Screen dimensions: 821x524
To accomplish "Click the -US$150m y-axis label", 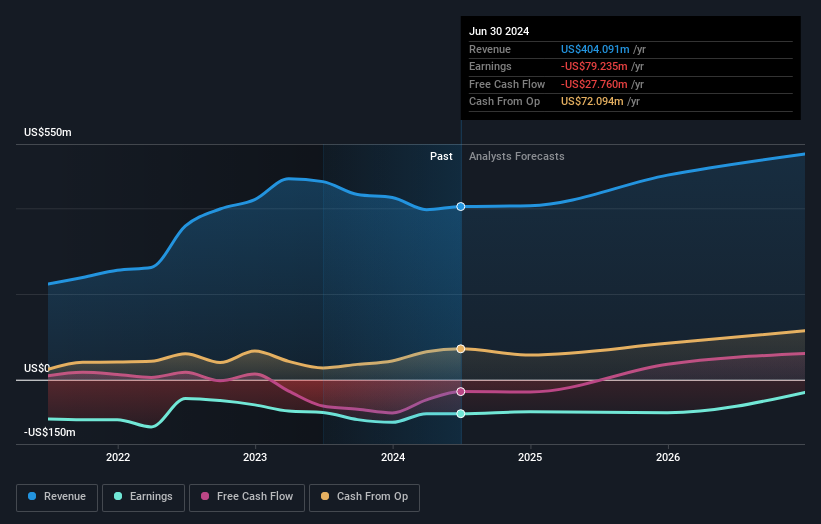I will [x=50, y=432].
